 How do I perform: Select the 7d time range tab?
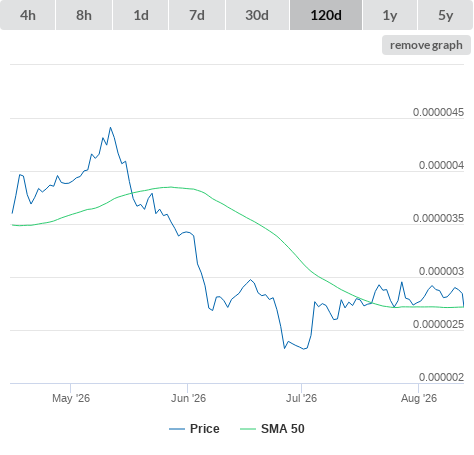point(197,15)
